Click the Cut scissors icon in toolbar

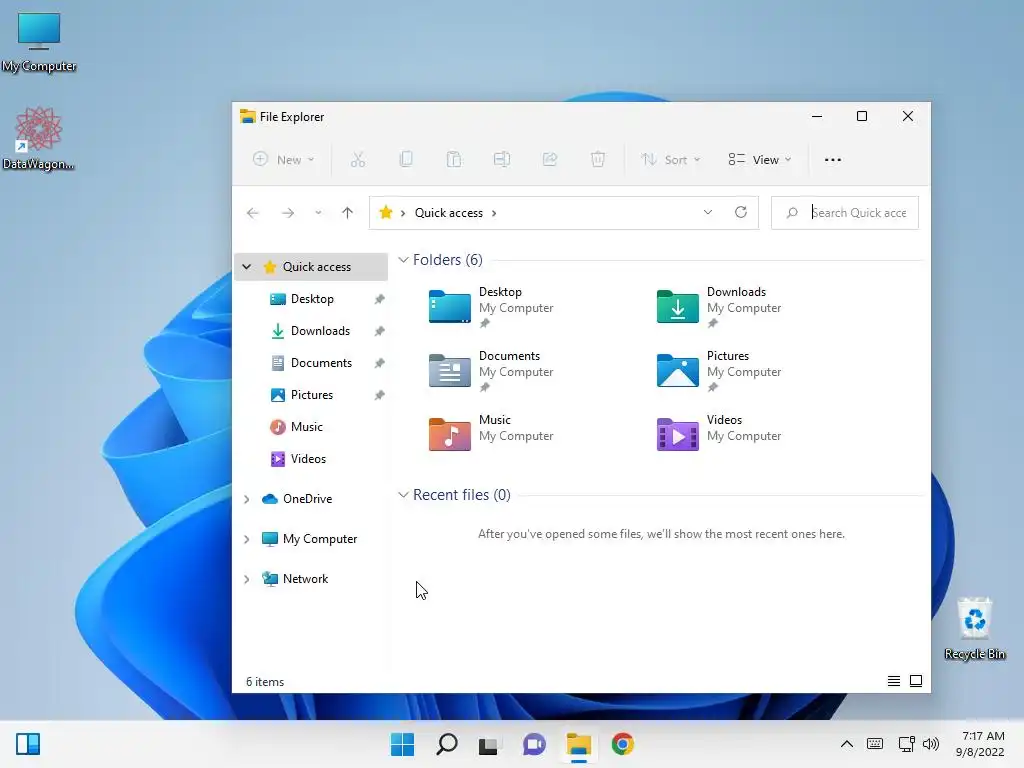coord(357,159)
